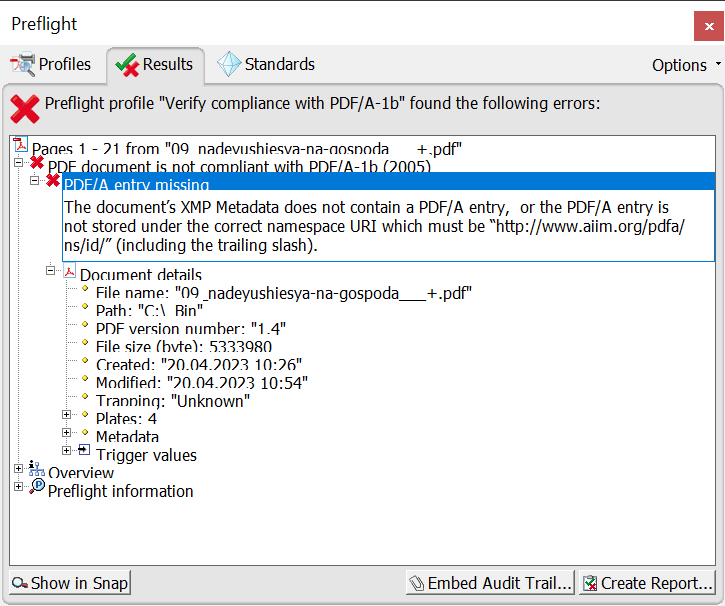The height and width of the screenshot is (606, 725).
Task: Click the red X icon of non-compliant PDF document
Action: [x=37, y=162]
